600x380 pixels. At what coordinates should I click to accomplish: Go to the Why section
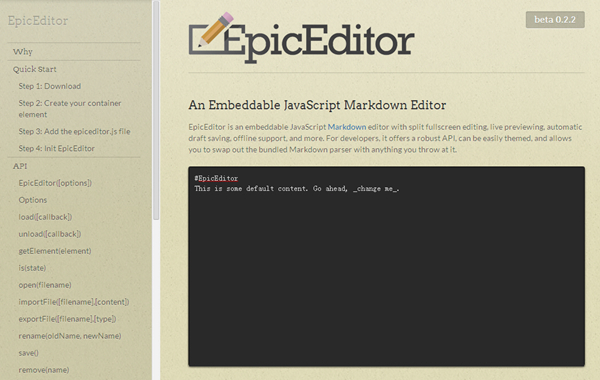[x=23, y=52]
